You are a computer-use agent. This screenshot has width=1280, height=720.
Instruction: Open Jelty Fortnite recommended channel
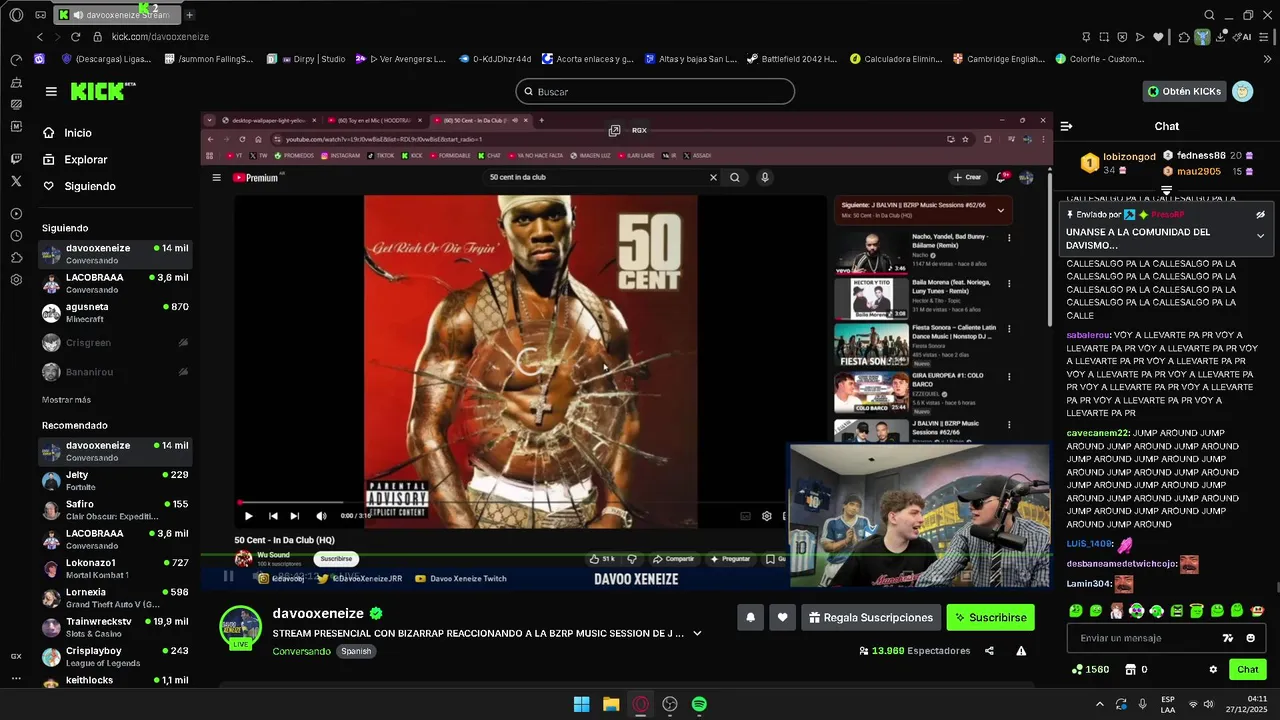click(115, 481)
